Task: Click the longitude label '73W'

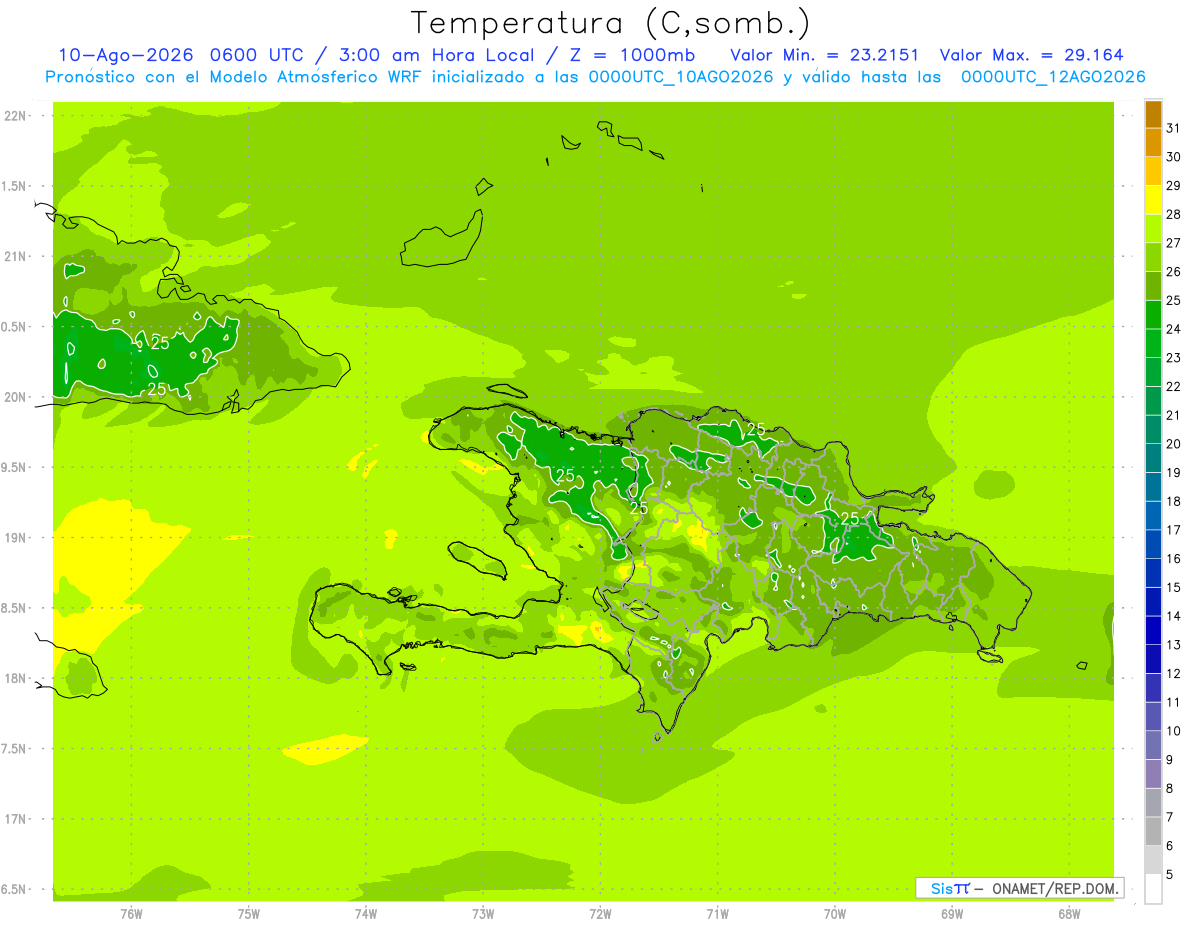Action: tap(483, 914)
